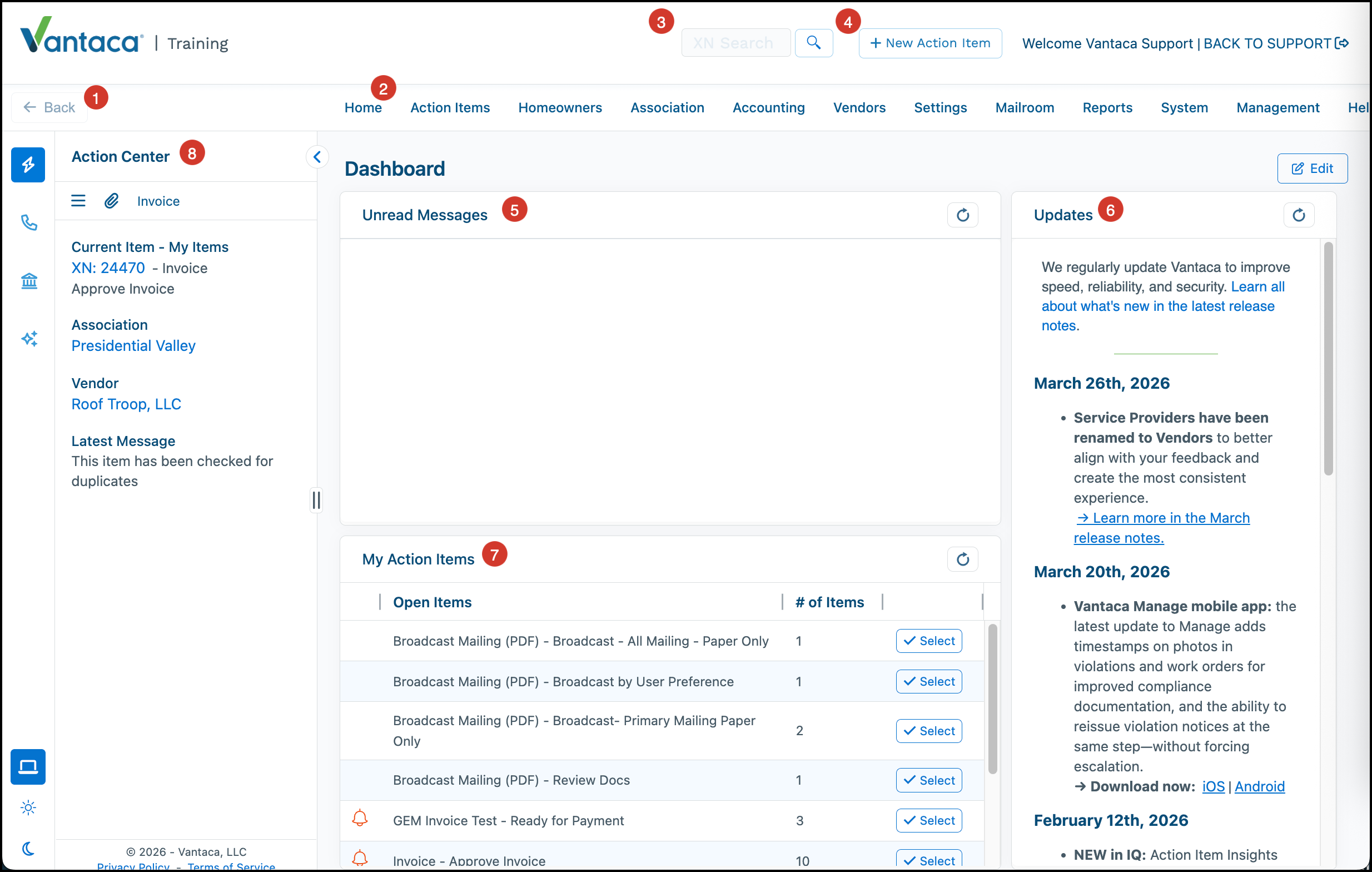Open the Homeowners menu
The image size is (1372, 872).
(559, 108)
